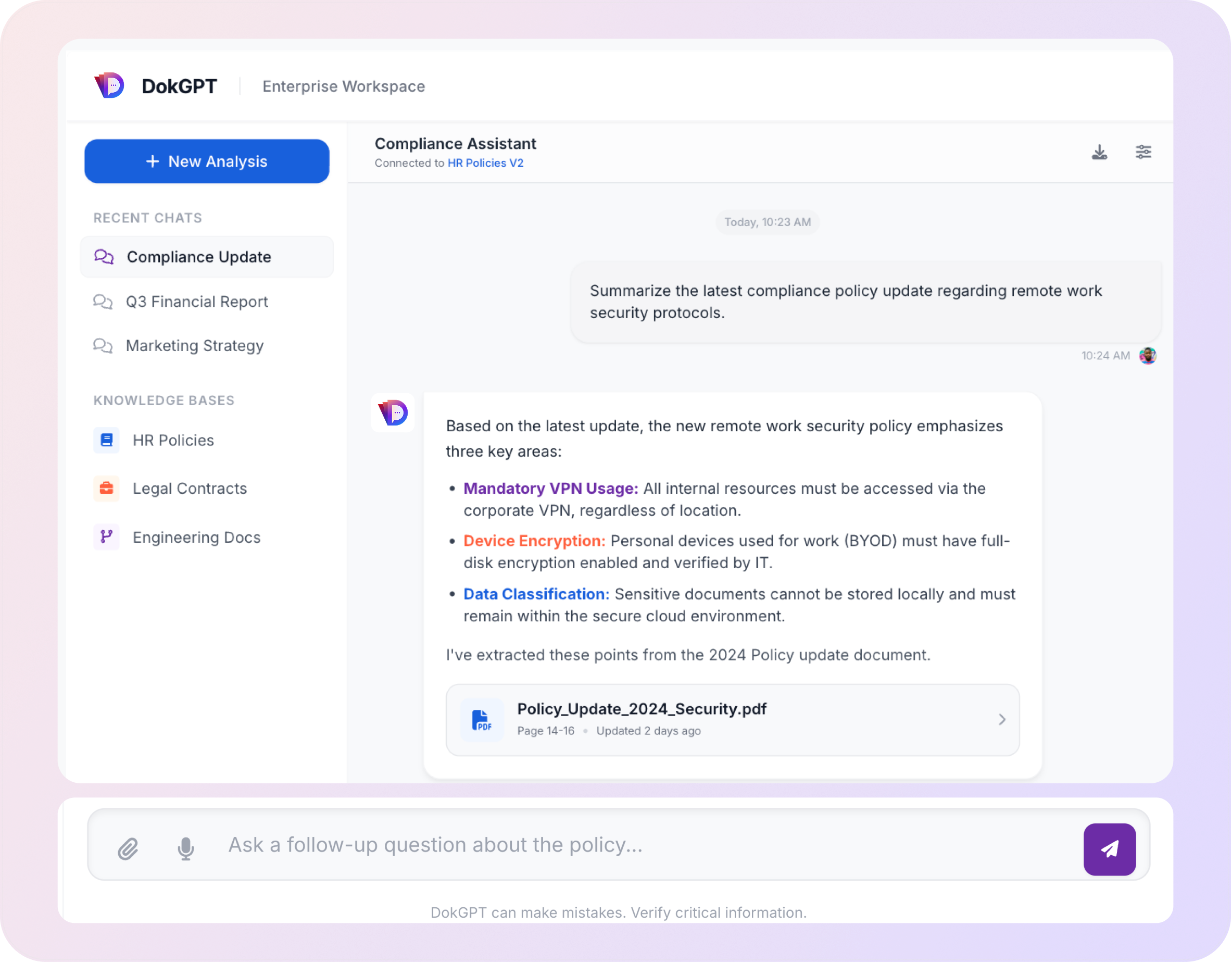Click the PDF file icon in attachment card
Image resolution: width=1232 pixels, height=963 pixels.
click(481, 720)
